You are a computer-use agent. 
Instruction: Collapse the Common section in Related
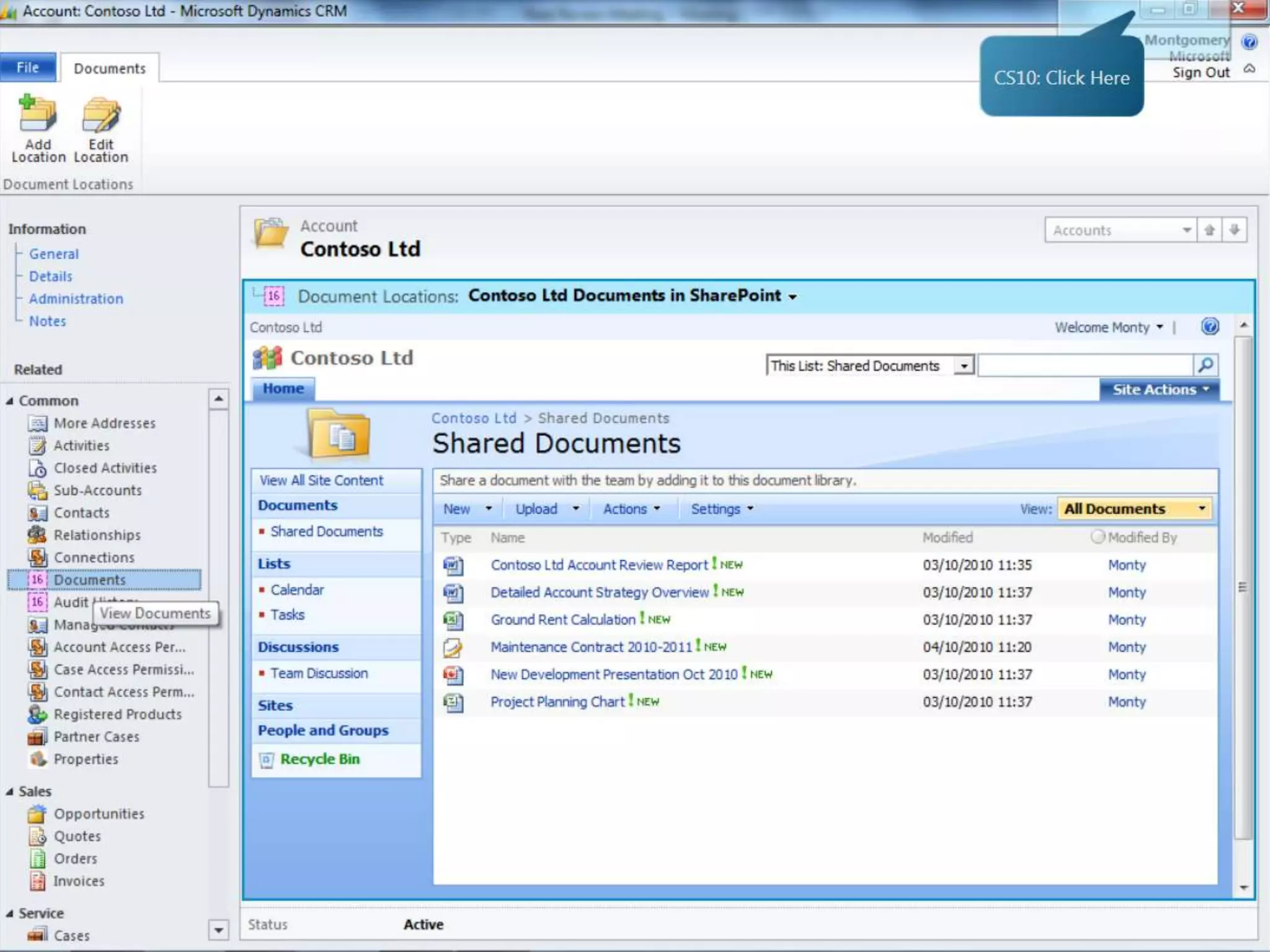point(9,401)
